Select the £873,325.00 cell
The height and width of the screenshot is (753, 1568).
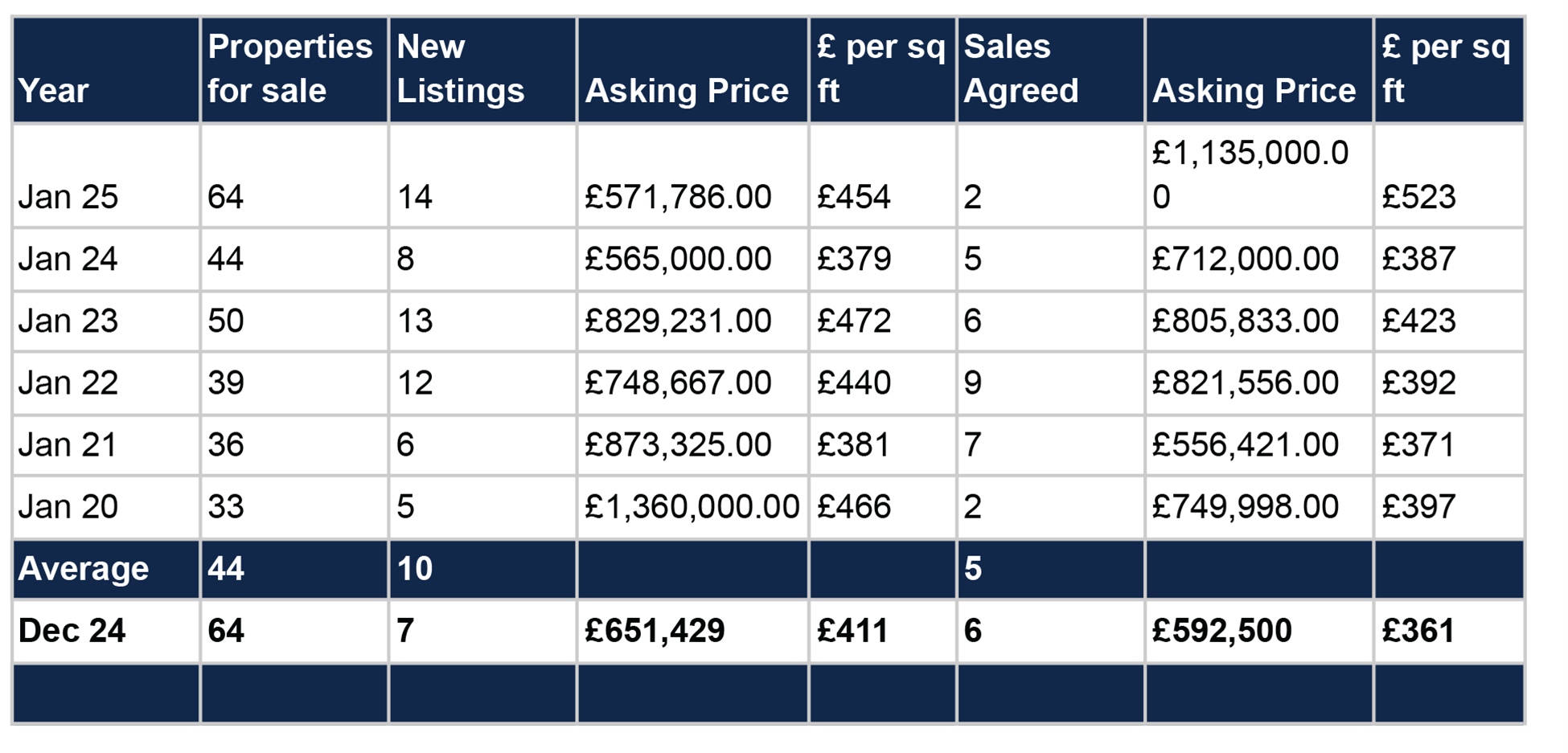678,444
